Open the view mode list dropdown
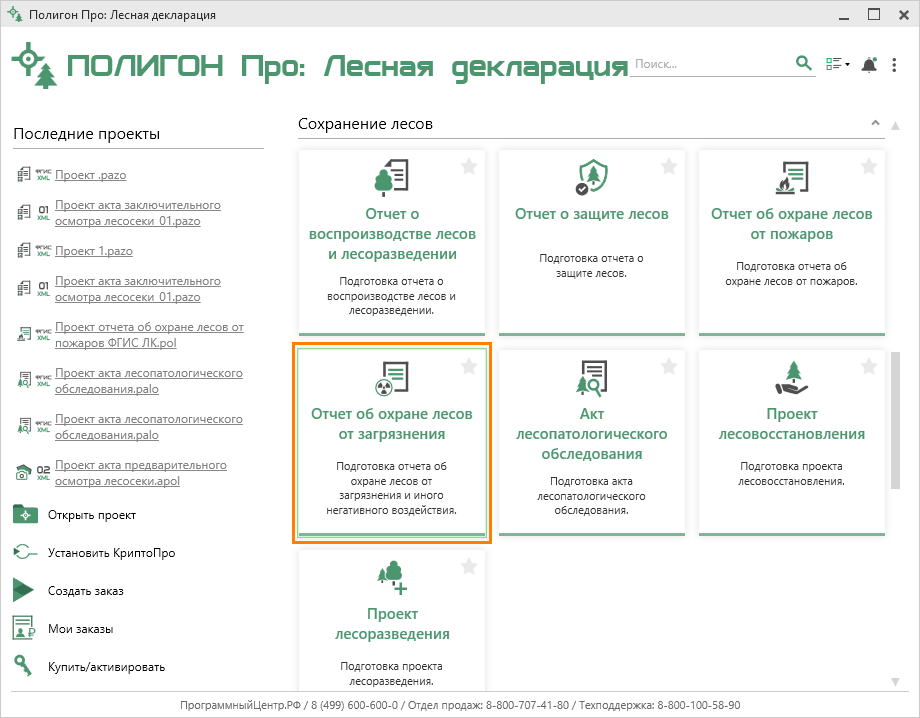This screenshot has height=718, width=920. click(x=837, y=64)
